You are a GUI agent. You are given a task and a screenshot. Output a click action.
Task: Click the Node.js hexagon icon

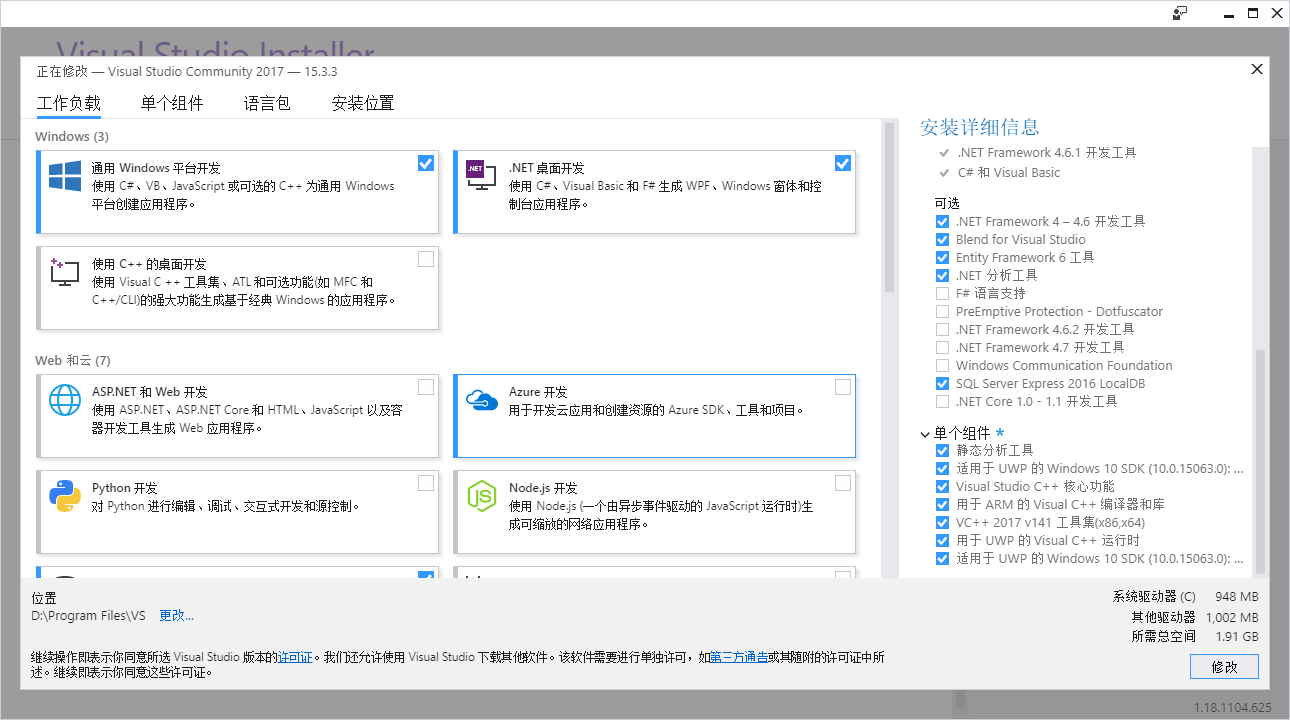(481, 495)
